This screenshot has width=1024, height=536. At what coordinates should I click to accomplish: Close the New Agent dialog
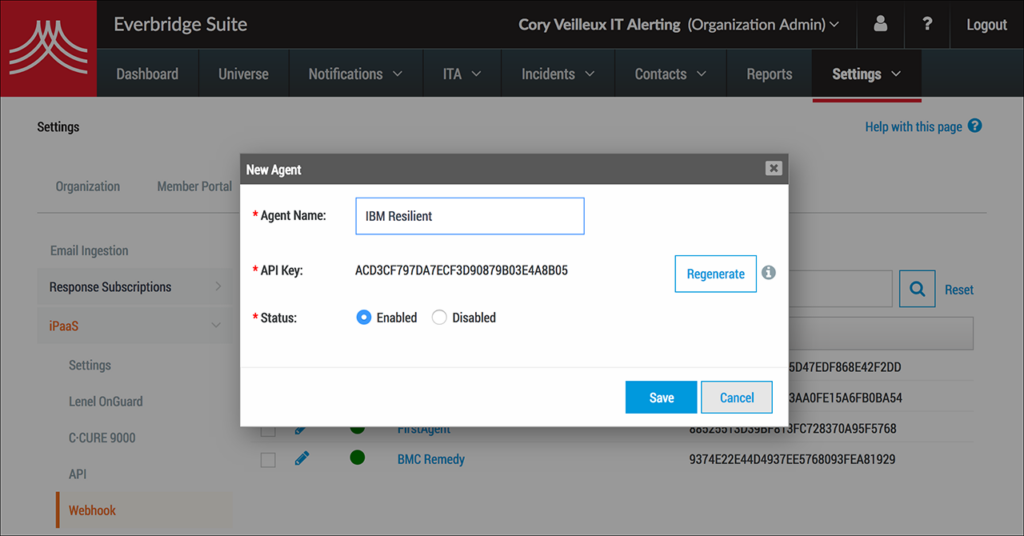tap(773, 168)
